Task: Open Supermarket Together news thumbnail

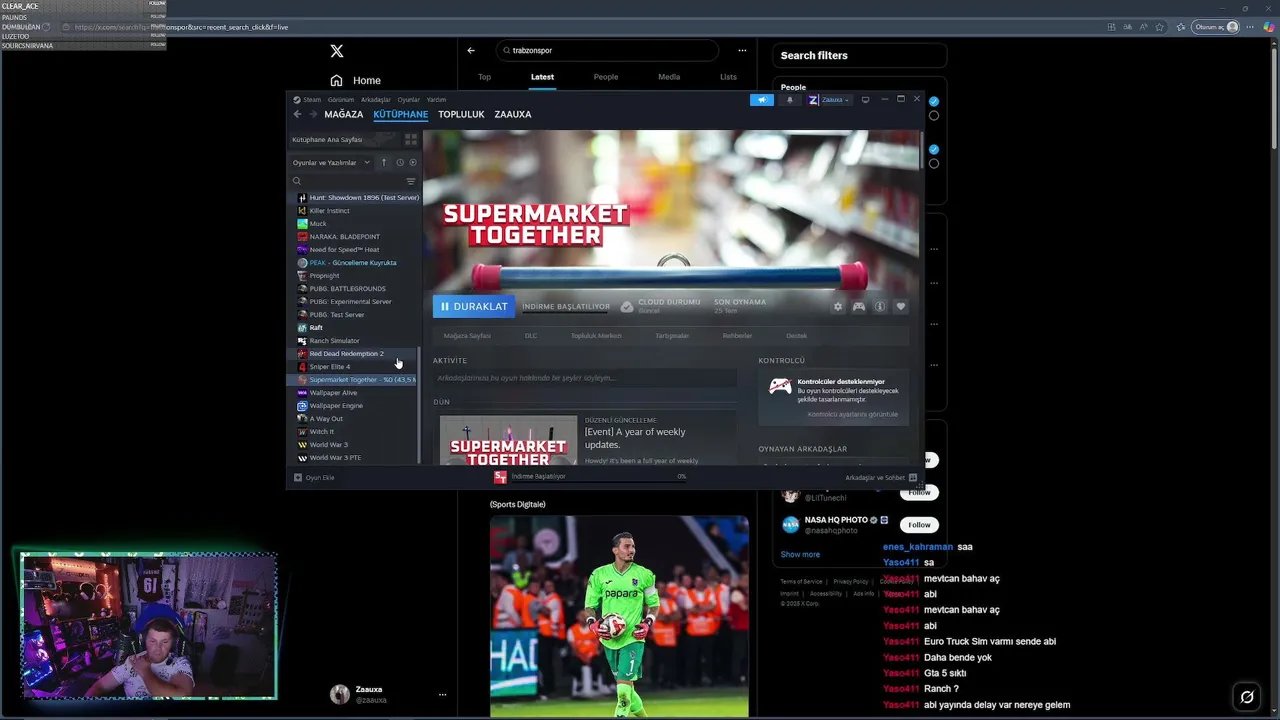Action: [x=508, y=440]
